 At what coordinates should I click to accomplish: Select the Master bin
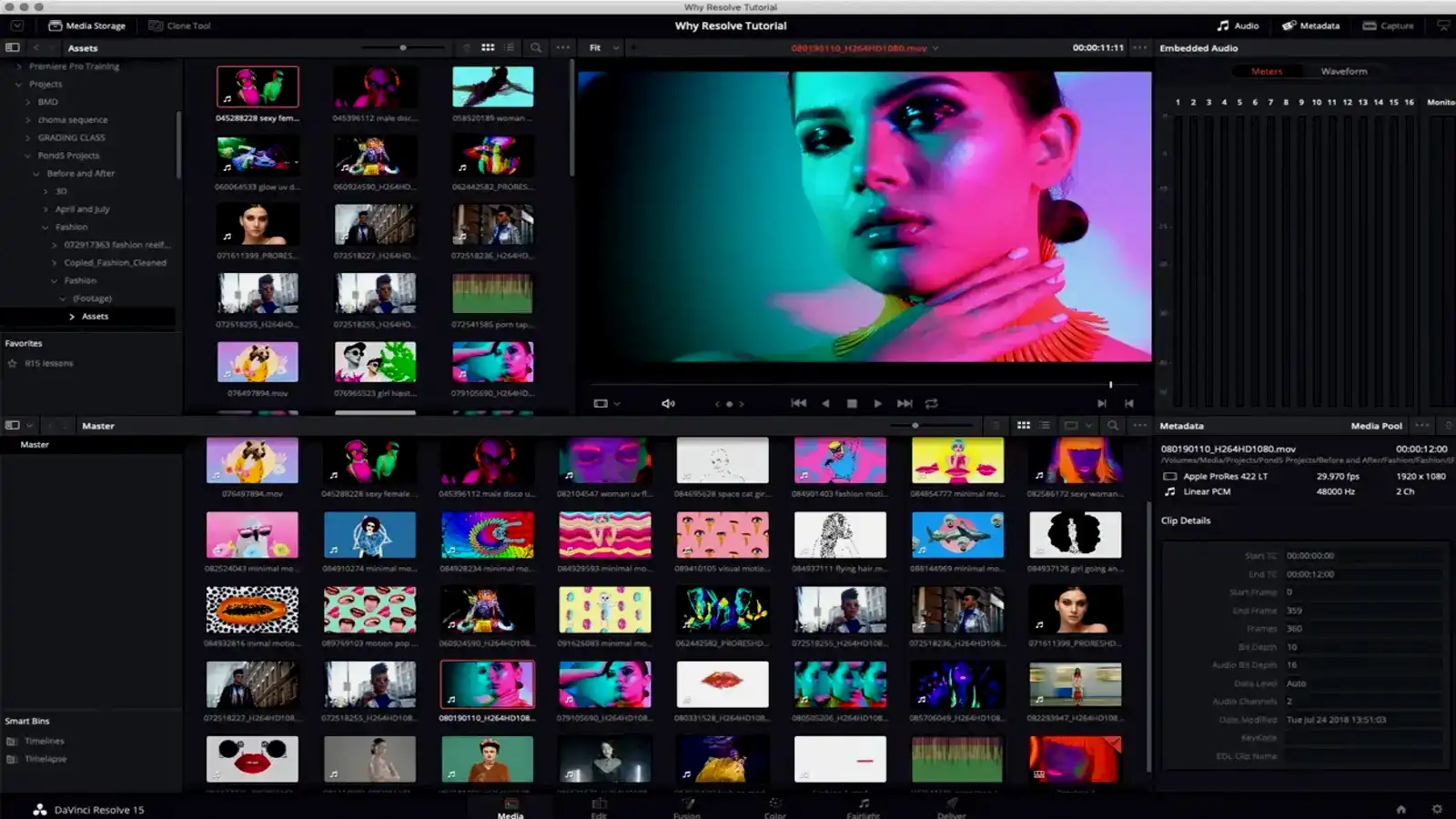pyautogui.click(x=35, y=444)
